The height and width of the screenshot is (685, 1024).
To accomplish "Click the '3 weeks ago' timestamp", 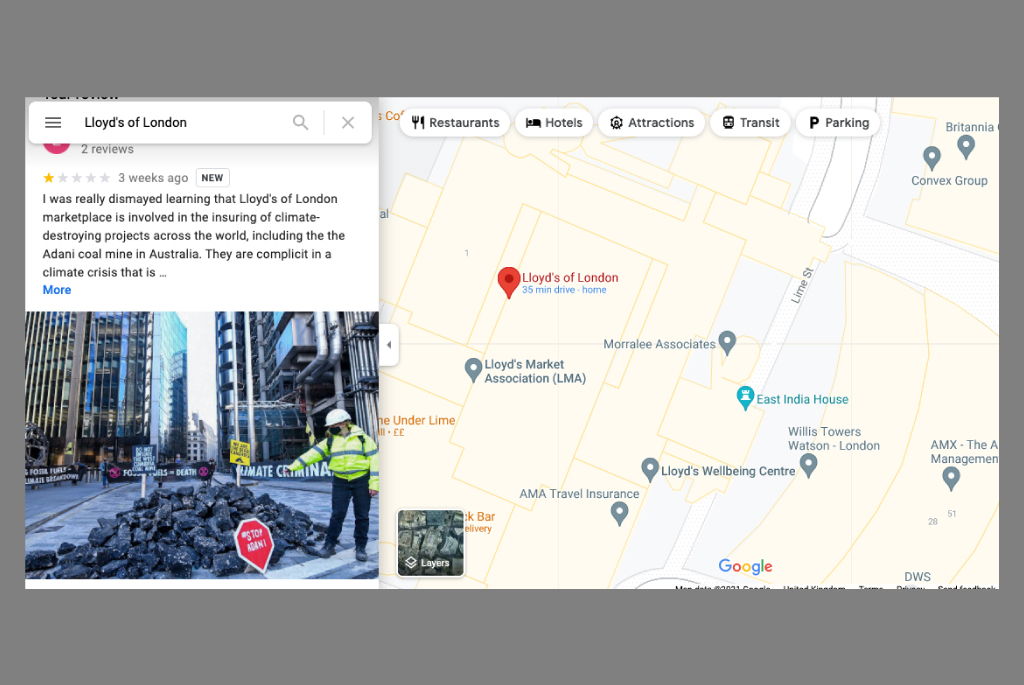I will click(x=153, y=178).
